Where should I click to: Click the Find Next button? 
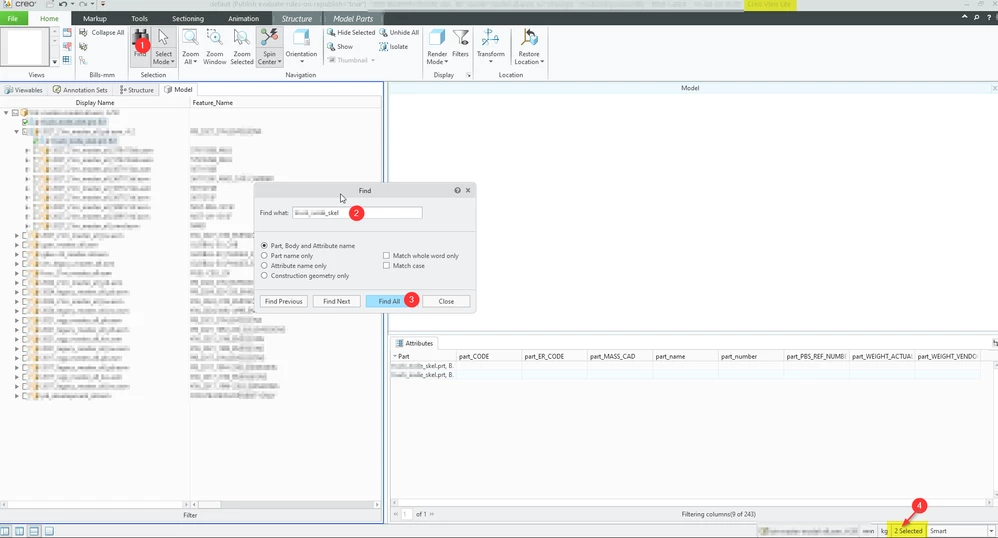tap(337, 301)
